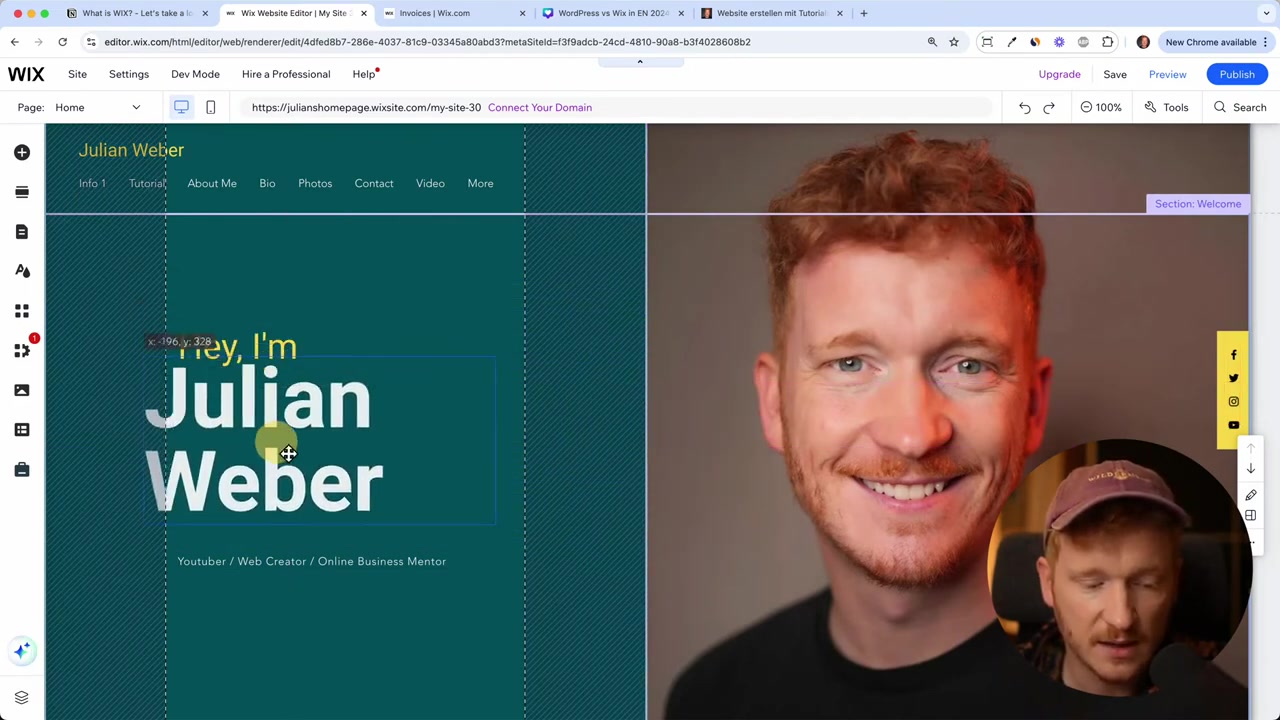Switch to mobile view
This screenshot has height=720, width=1280.
[210, 107]
